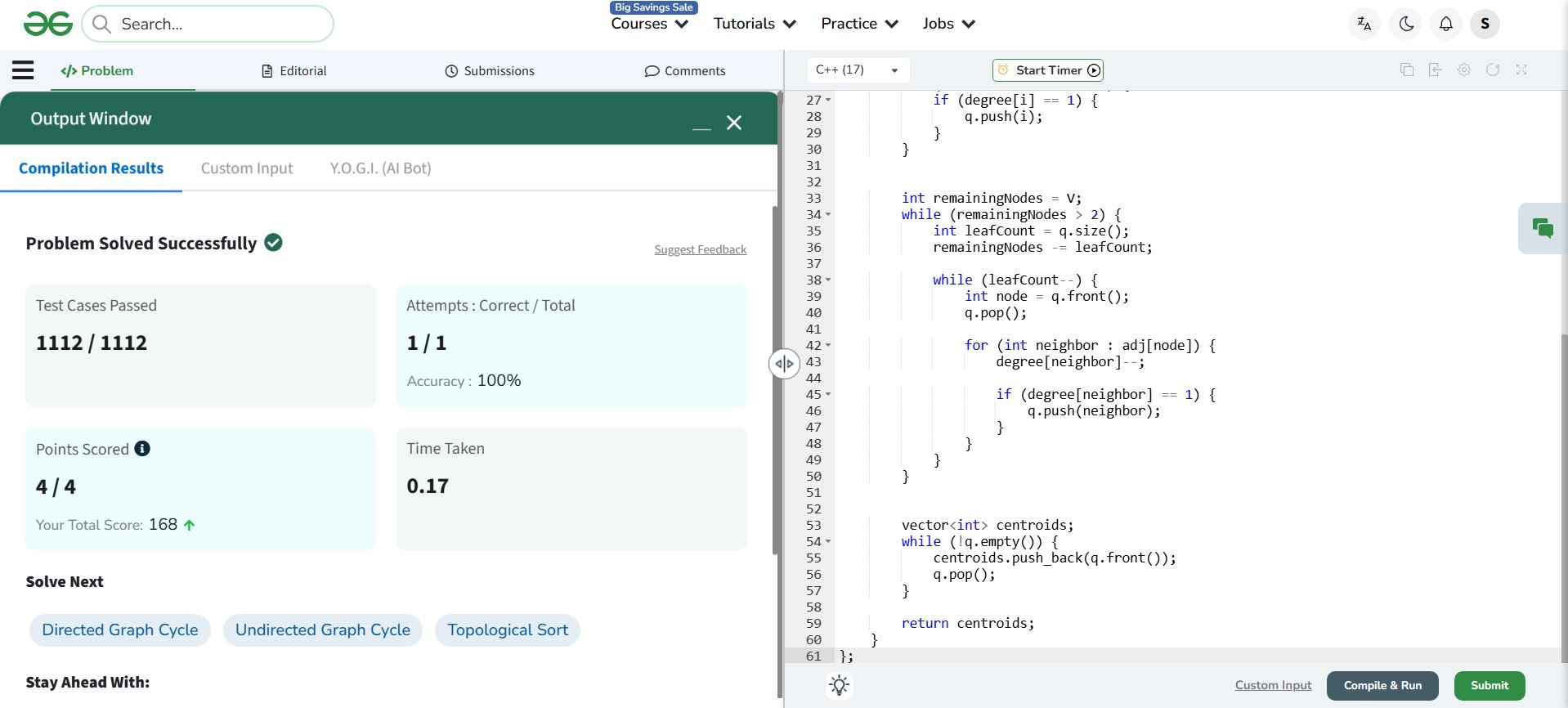Open the C++ (17) language dropdown
The height and width of the screenshot is (708, 1568).
click(857, 70)
